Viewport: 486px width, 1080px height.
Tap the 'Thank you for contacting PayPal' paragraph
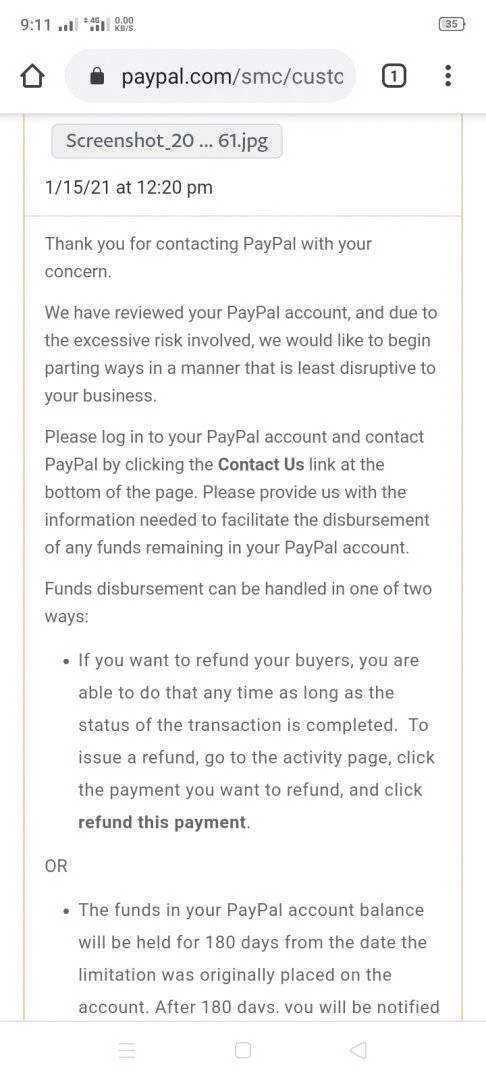209,258
